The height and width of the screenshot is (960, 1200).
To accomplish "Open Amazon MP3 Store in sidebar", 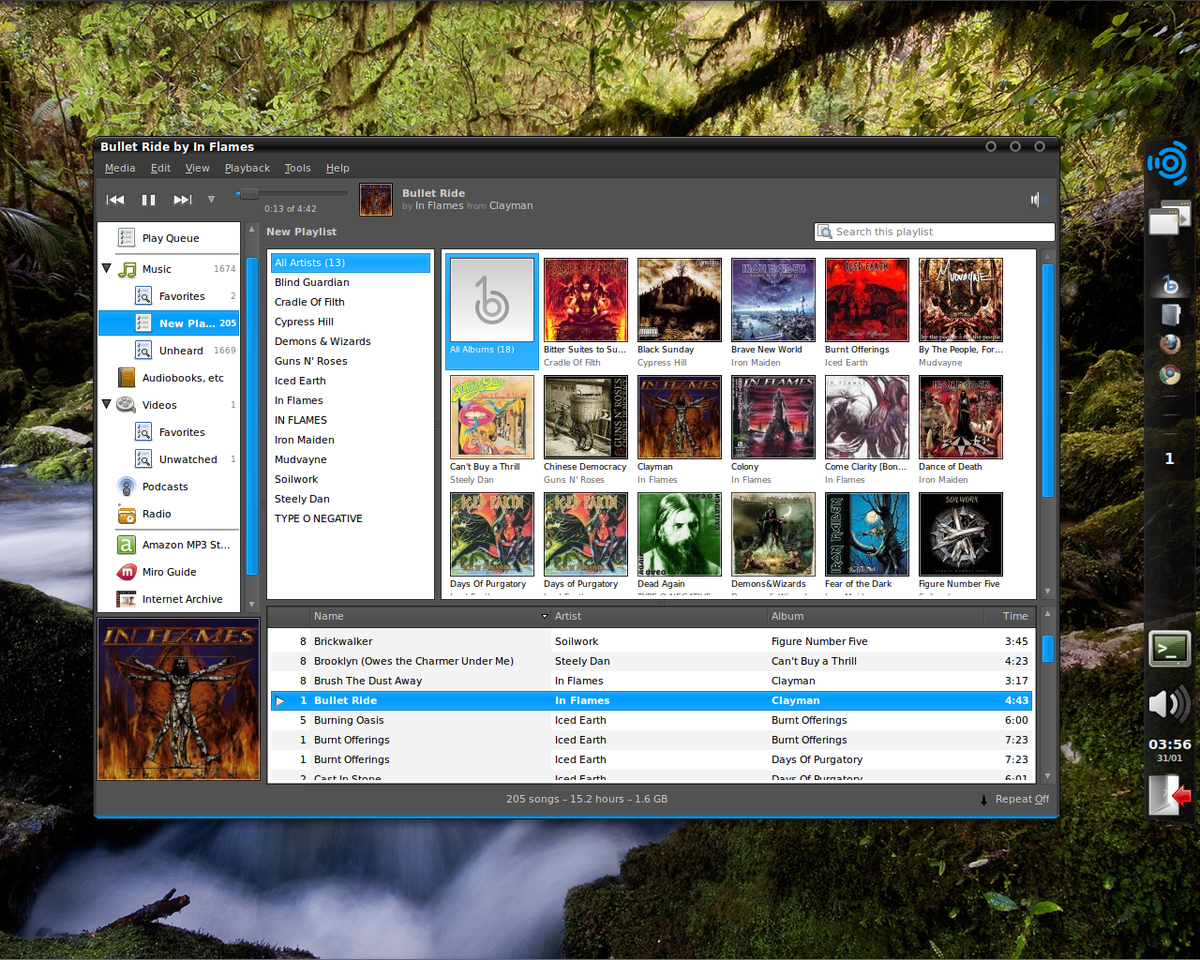I will (x=185, y=545).
